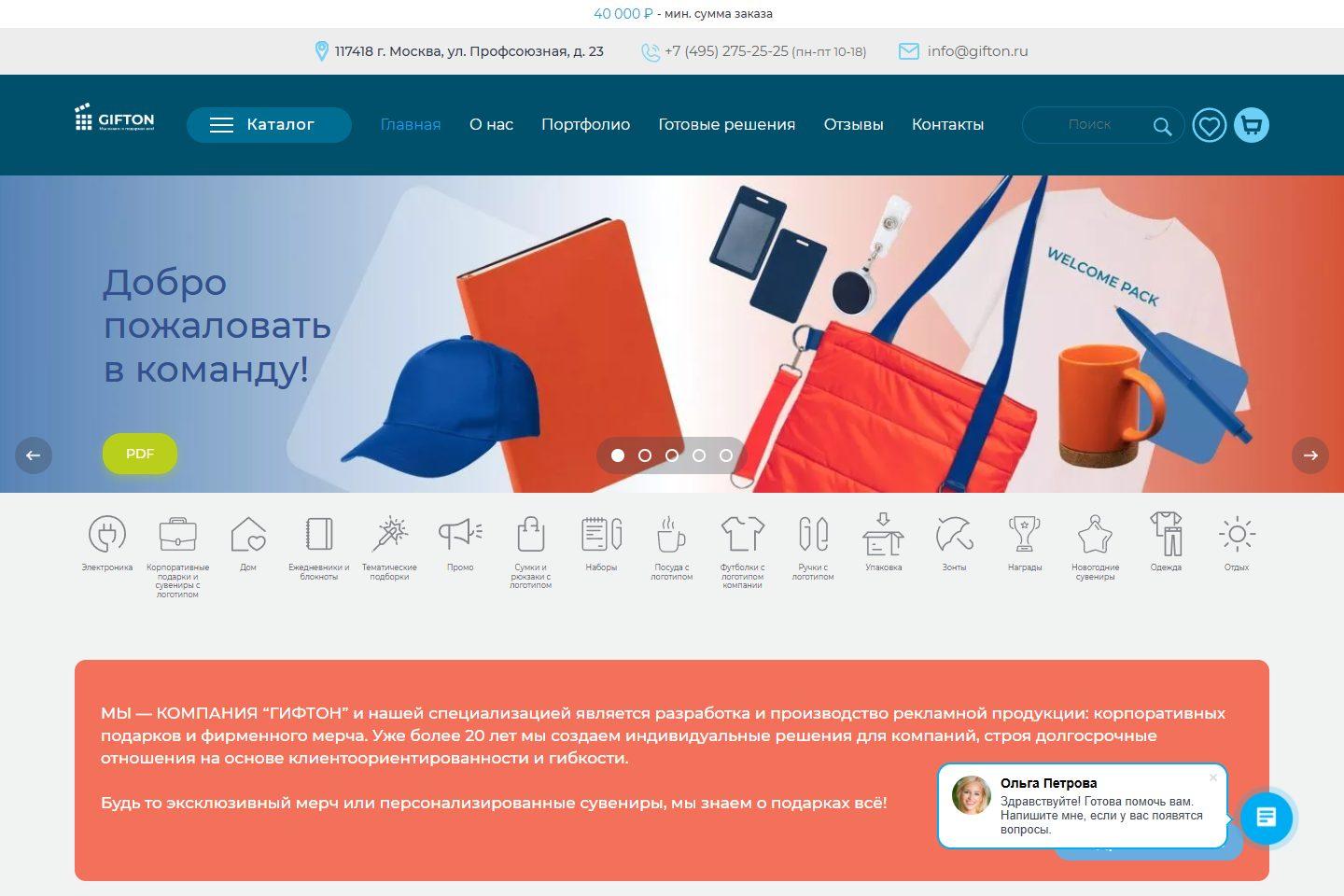
Task: Click the search magnifier icon
Action: [x=1162, y=126]
